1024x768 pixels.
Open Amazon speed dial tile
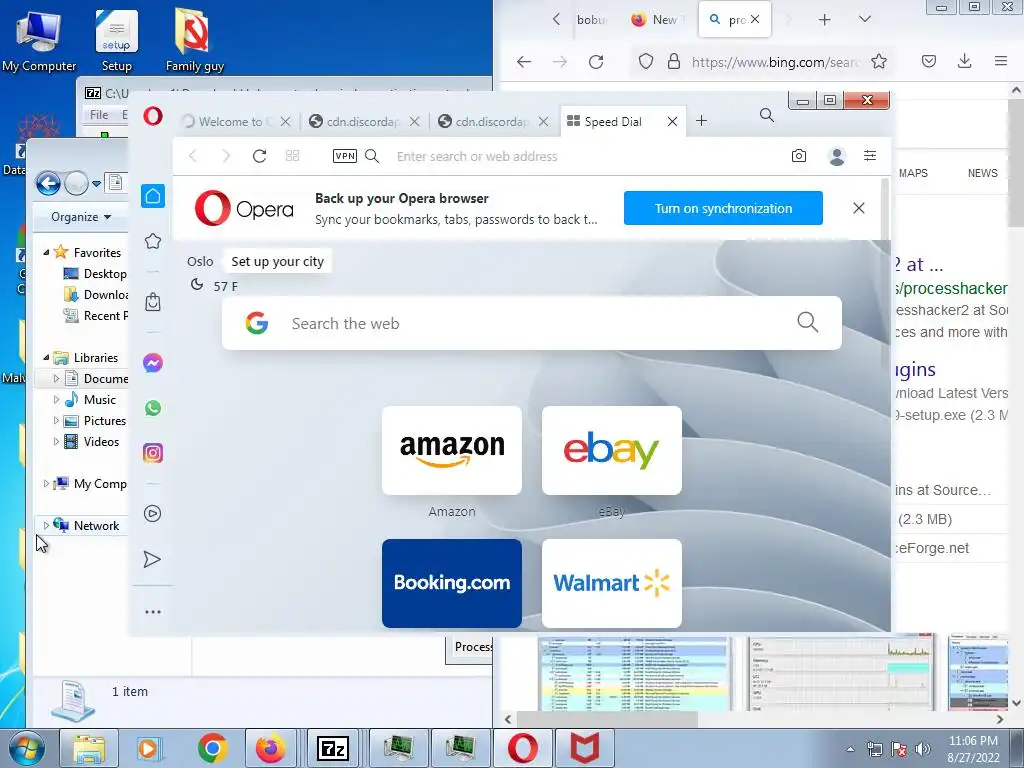coord(452,451)
